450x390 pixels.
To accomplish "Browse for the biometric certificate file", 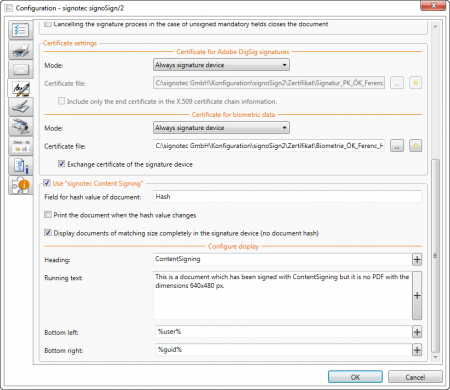I will (397, 146).
